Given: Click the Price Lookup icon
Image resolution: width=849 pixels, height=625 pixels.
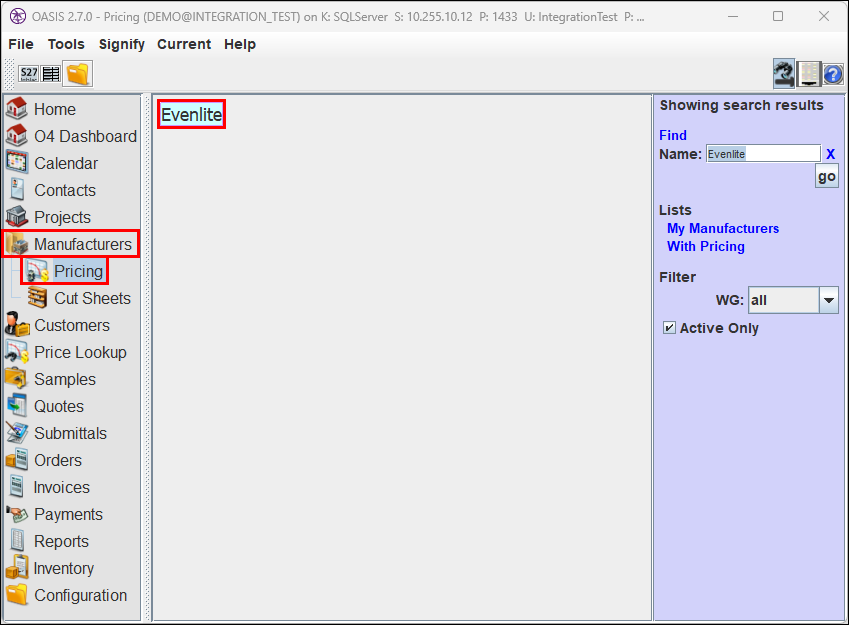Looking at the screenshot, I should click(x=17, y=352).
